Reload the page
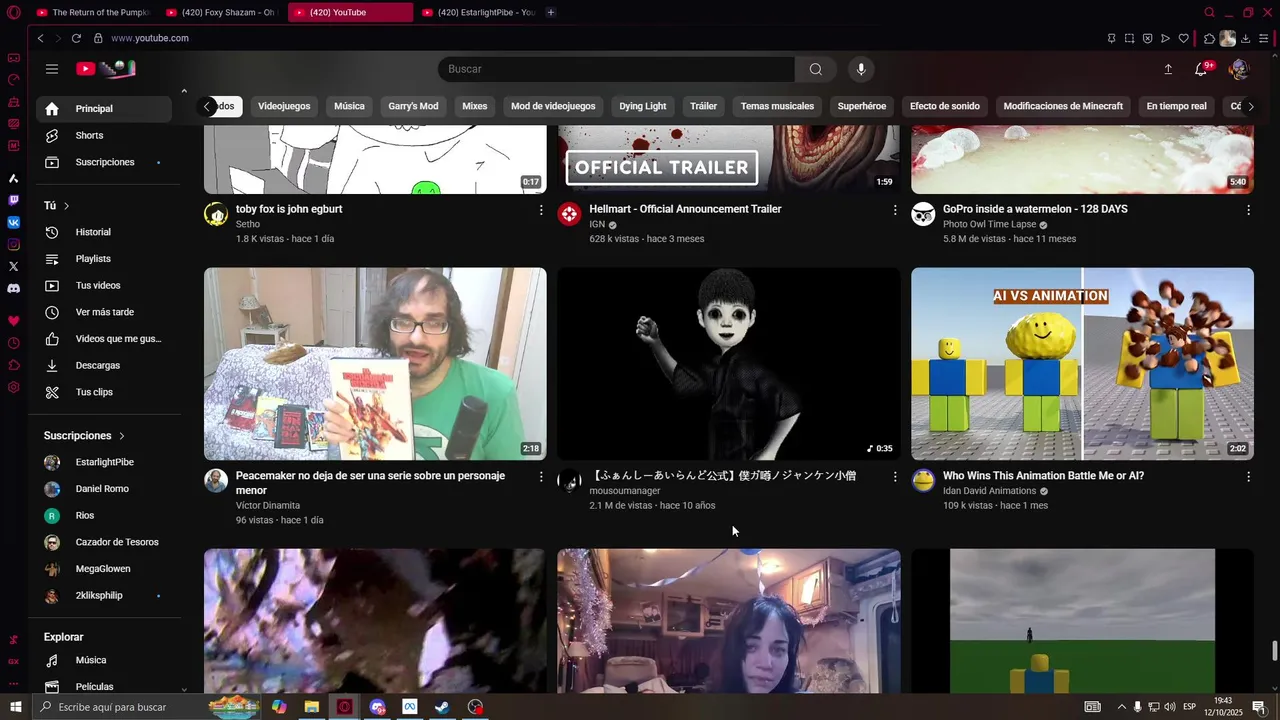This screenshot has height=720, width=1280. coord(76,38)
